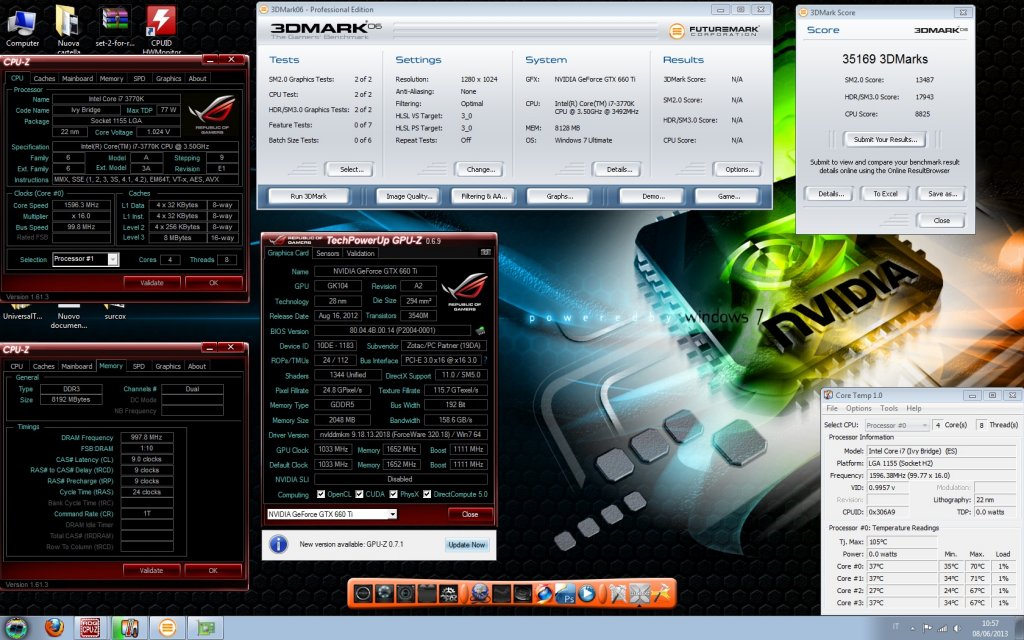Screen dimensions: 1024x640
Task: Click the To Excel button
Action: pos(885,194)
